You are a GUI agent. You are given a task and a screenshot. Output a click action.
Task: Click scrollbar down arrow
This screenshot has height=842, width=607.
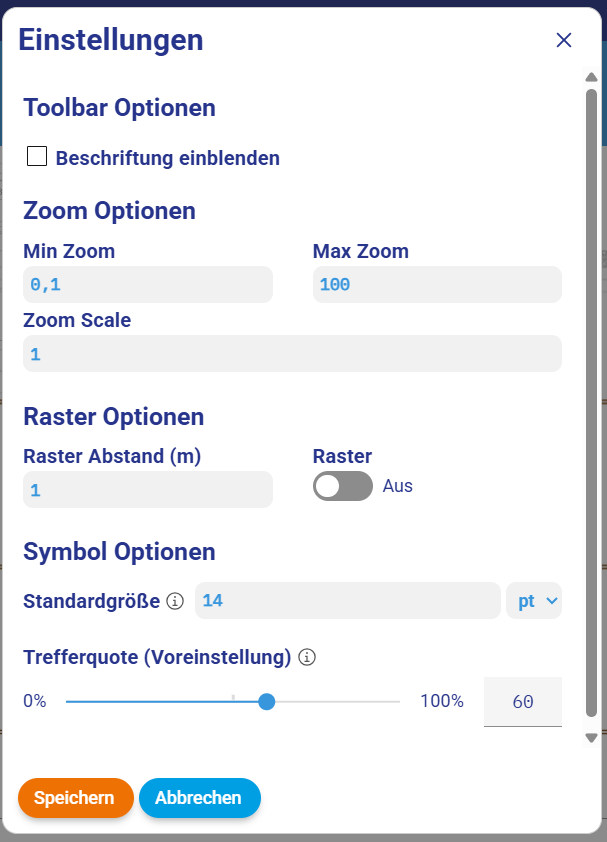pyautogui.click(x=591, y=738)
